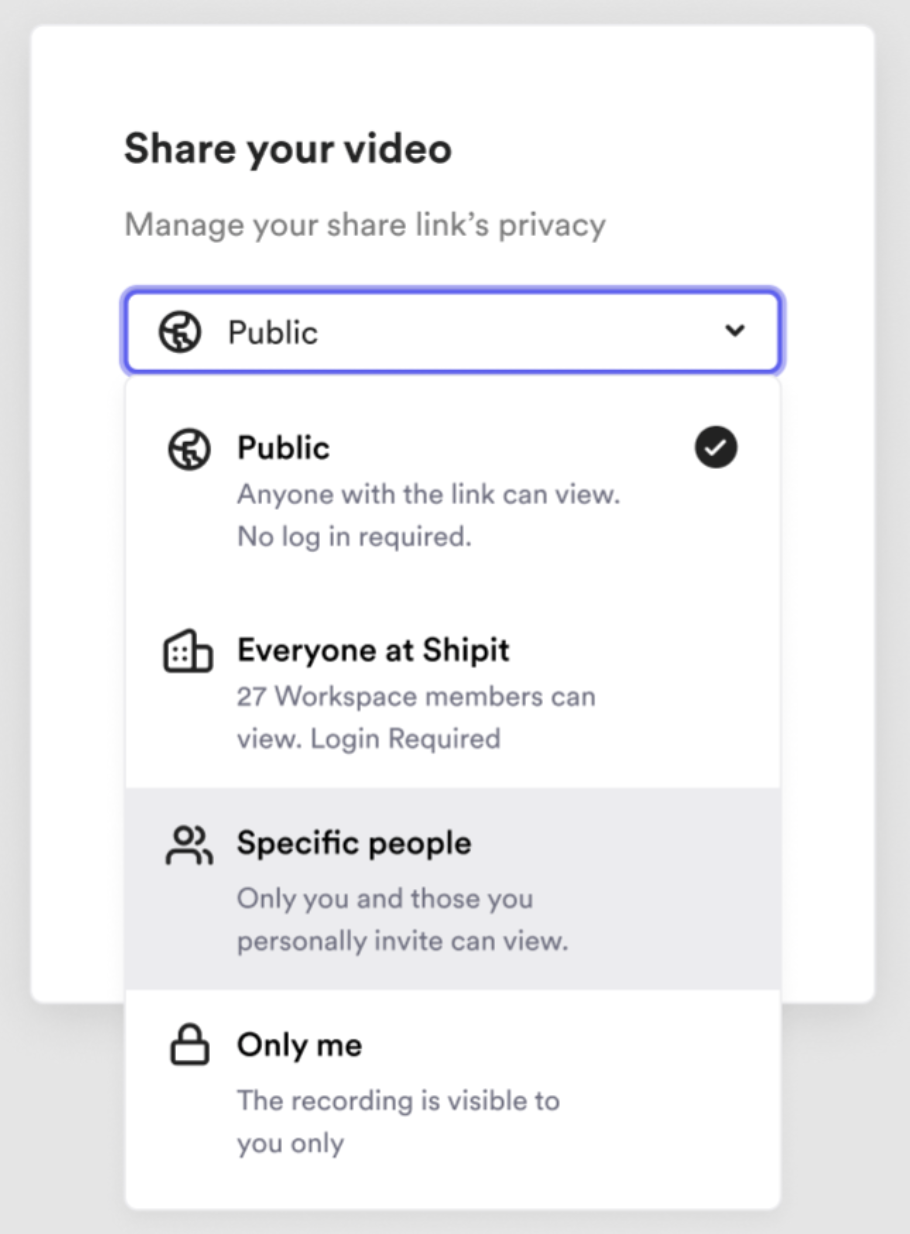This screenshot has height=1234, width=910.
Task: Click the 'Share your video' heading
Action: tap(288, 150)
